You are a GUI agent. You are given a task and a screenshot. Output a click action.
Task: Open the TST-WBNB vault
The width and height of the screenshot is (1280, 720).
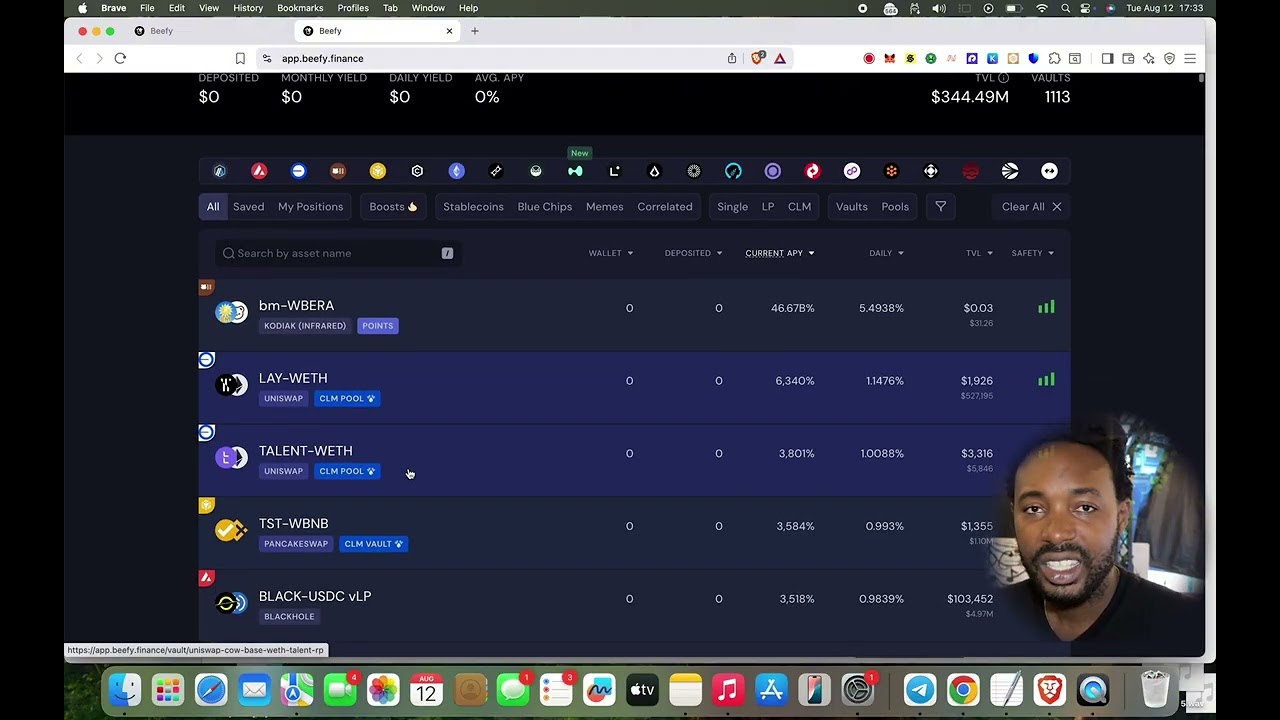[x=634, y=533]
